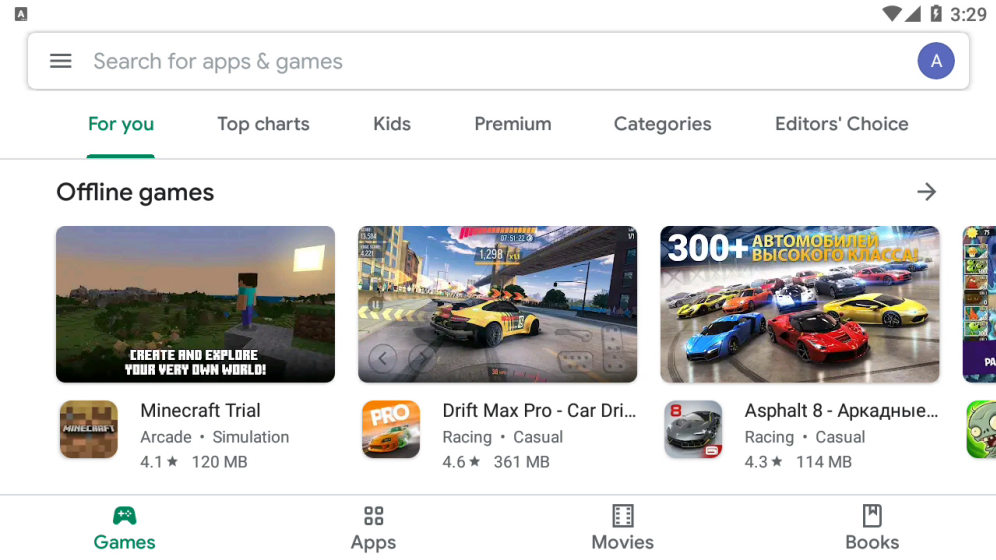Tap the Asphalt 8 app icon
This screenshot has height=560, width=996.
[x=693, y=430]
